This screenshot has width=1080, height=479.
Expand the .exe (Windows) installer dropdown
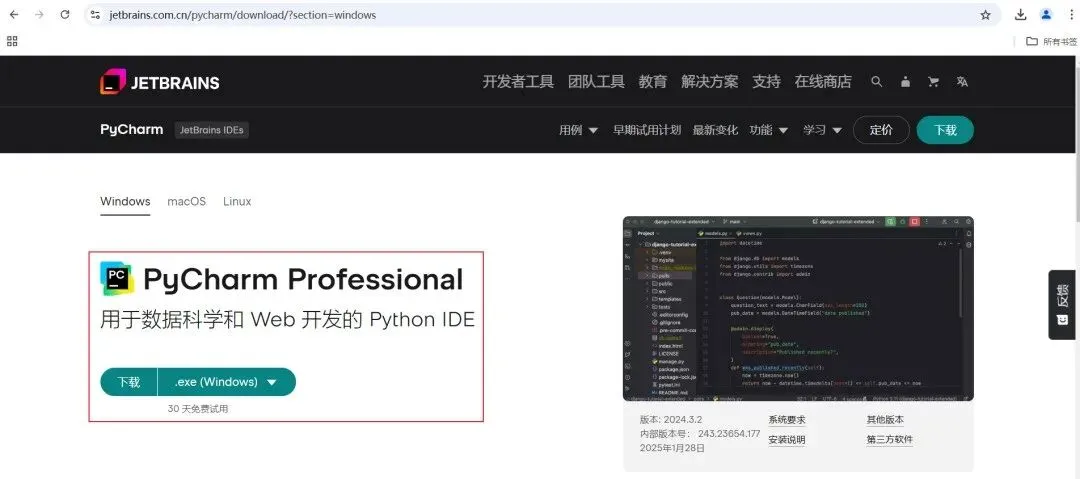click(x=227, y=382)
